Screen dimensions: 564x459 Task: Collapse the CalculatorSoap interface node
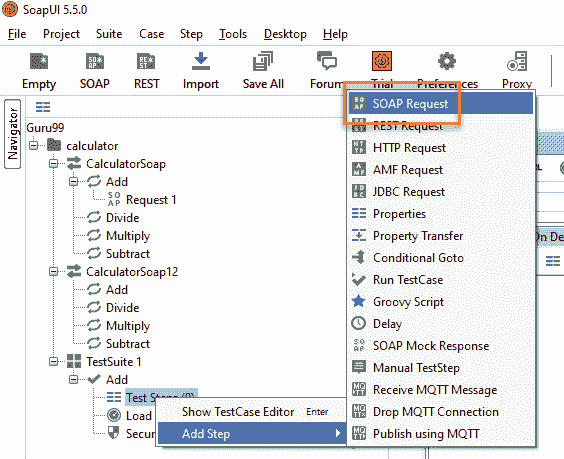[54, 164]
